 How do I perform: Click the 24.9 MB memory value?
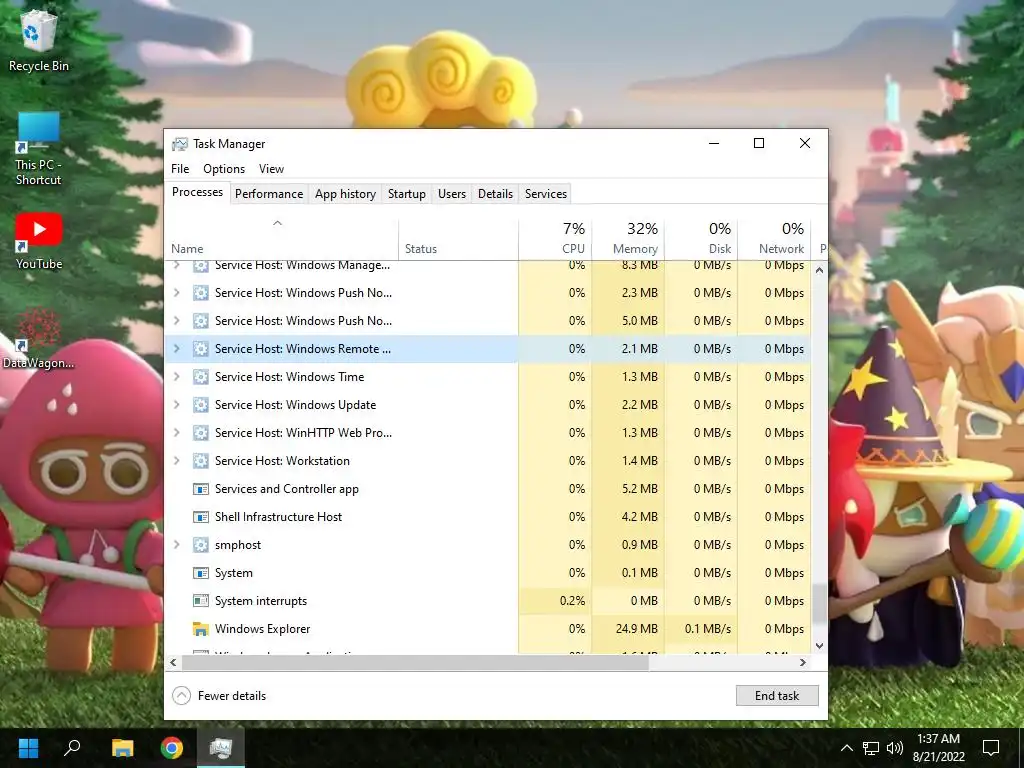point(636,629)
